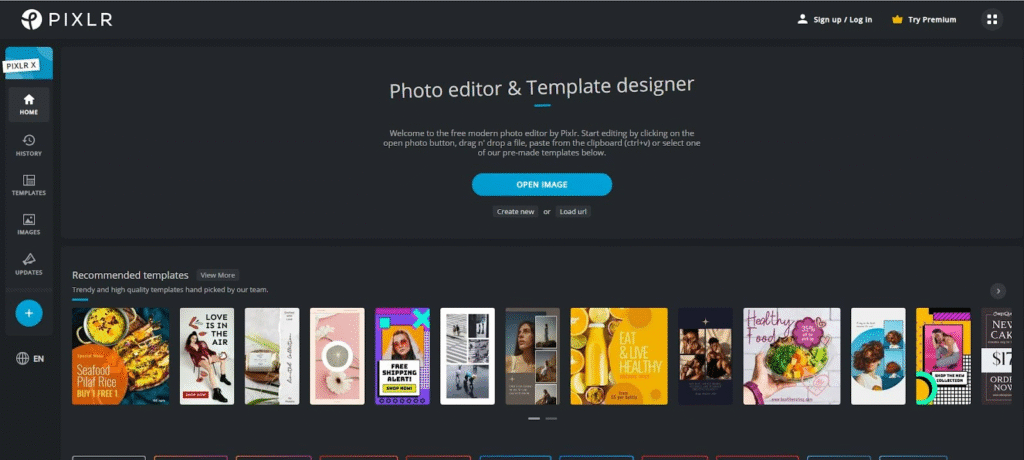Open the Updates megaphone icon
The width and height of the screenshot is (1024, 460).
pyautogui.click(x=29, y=265)
